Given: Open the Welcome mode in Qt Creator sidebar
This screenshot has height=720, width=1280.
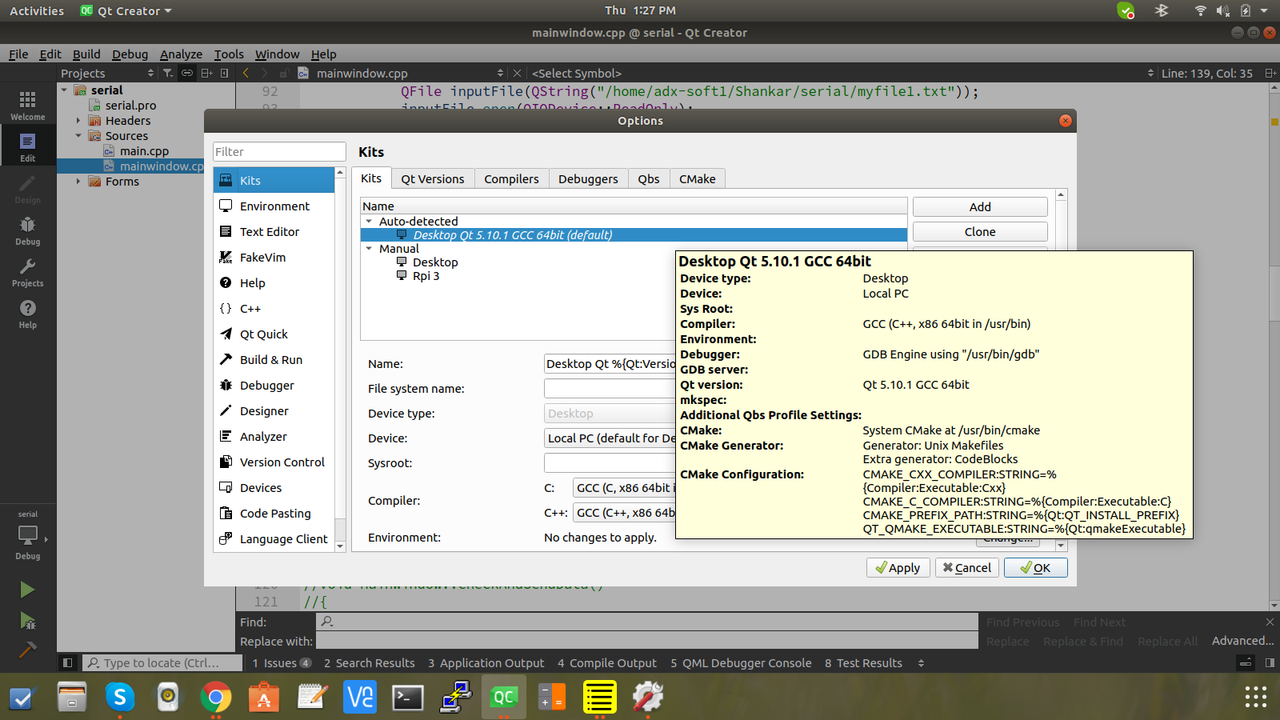Looking at the screenshot, I should coord(27,105).
